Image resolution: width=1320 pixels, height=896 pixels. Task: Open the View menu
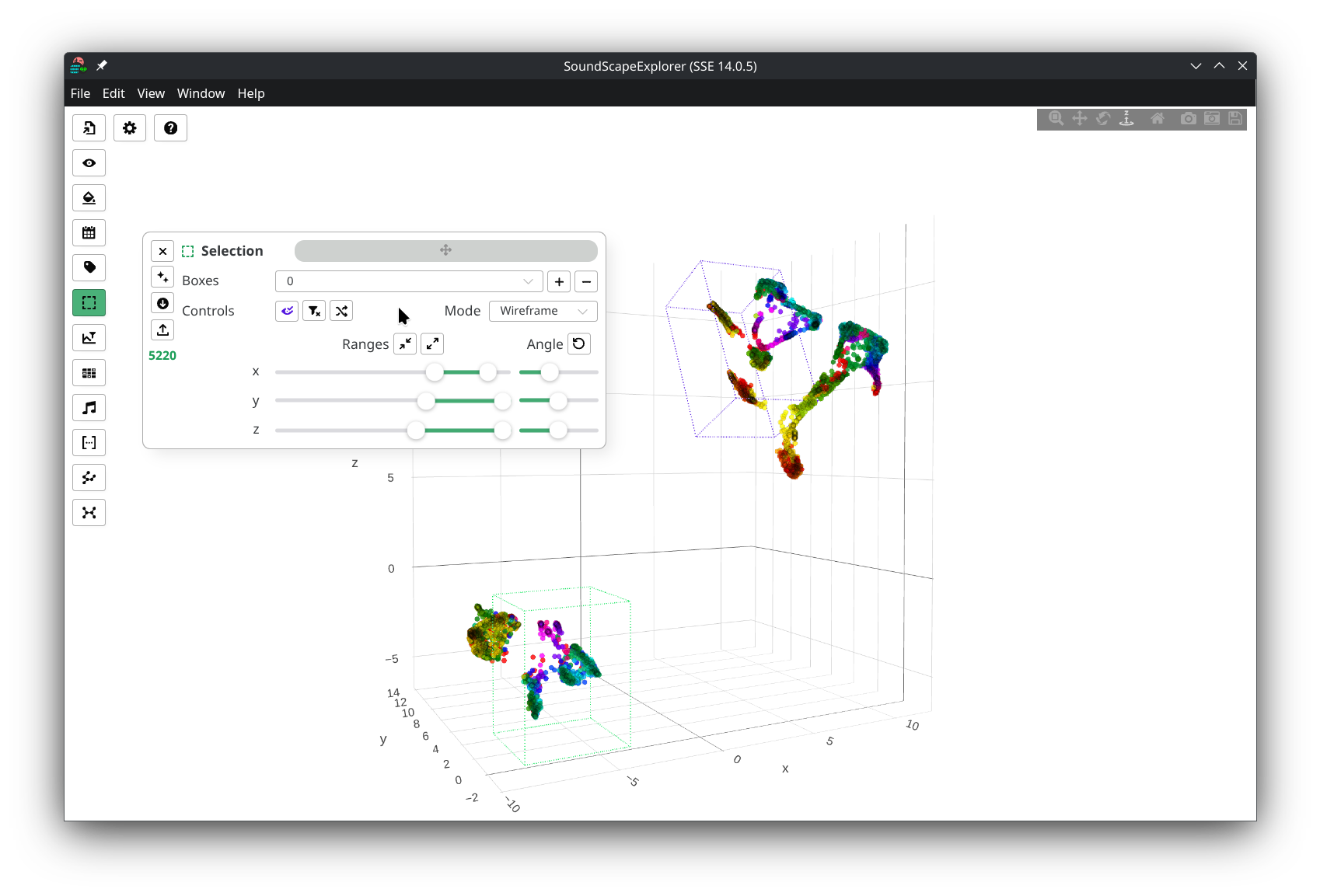point(151,93)
